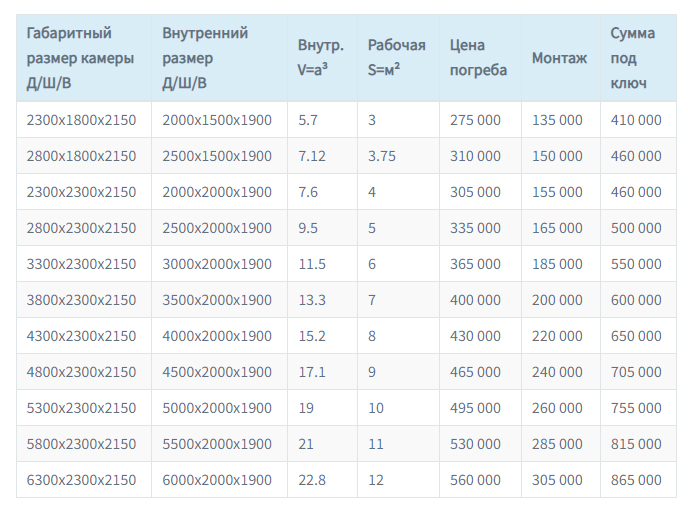Select the cell '5500x2000x1900'
Image resolution: width=688 pixels, height=510 pixels.
pyautogui.click(x=219, y=444)
